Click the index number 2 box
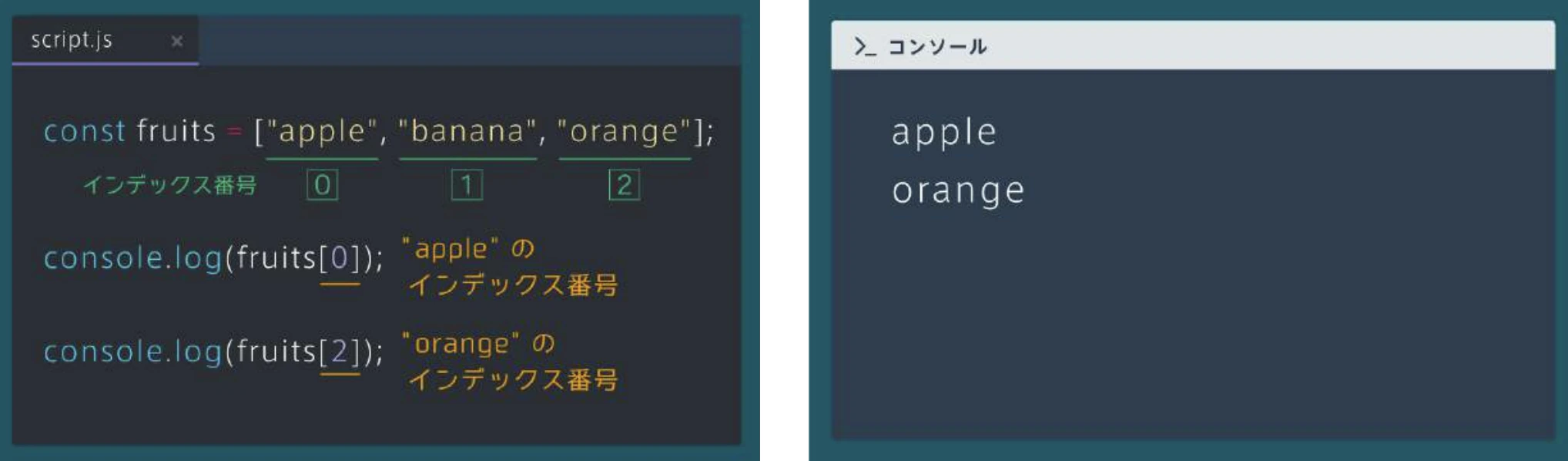1568x461 pixels. [624, 185]
